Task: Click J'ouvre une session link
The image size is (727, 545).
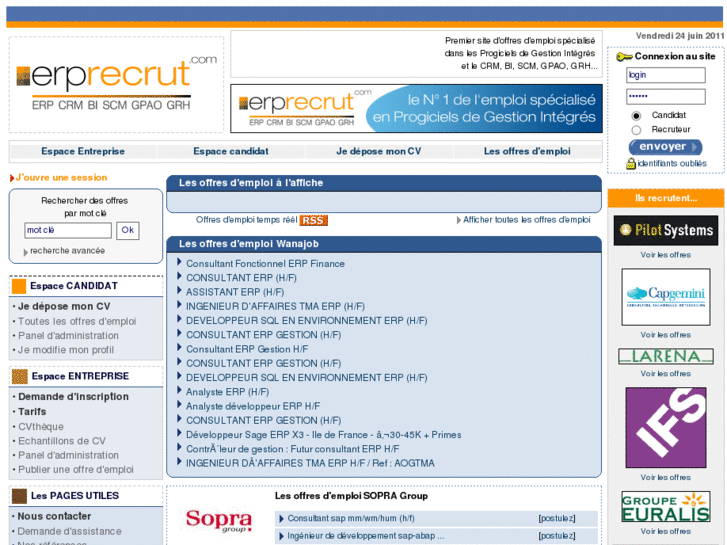Action: pyautogui.click(x=61, y=178)
